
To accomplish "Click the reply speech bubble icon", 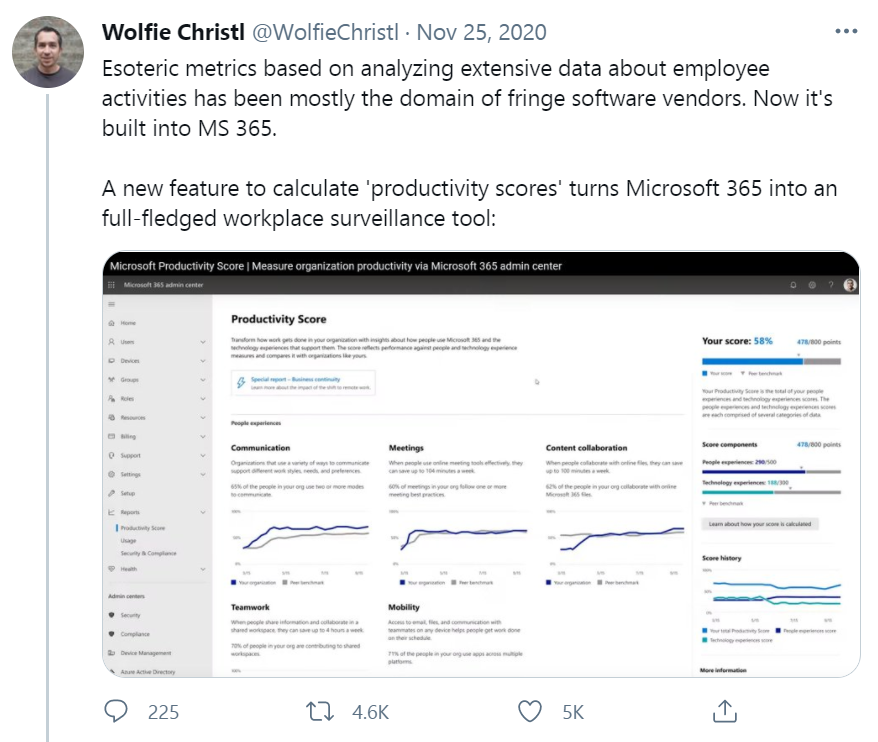I will 116,711.
